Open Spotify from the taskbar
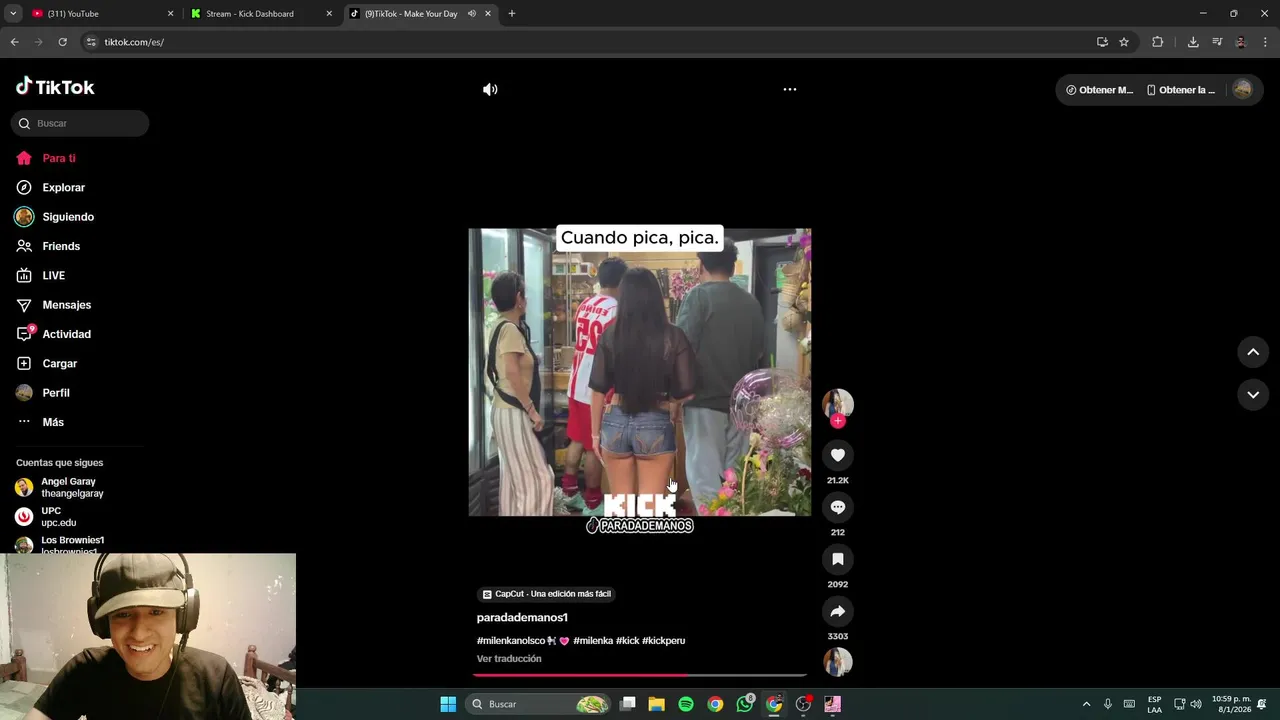Screen dimensions: 1280x720 [x=686, y=704]
